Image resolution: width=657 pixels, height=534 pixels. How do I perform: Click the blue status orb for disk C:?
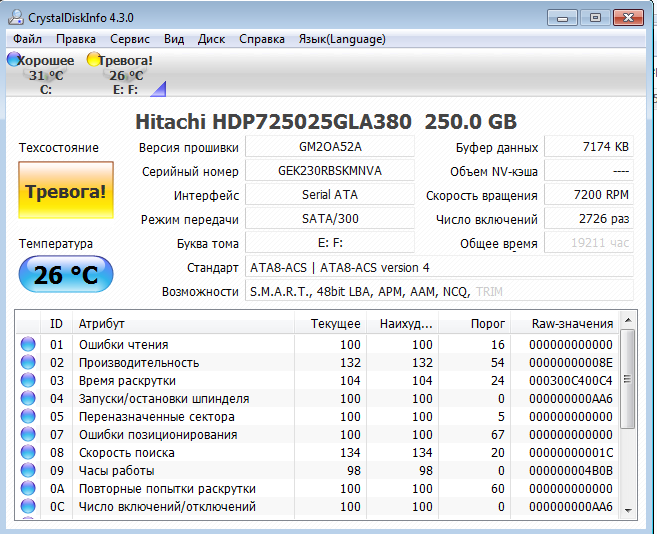pyautogui.click(x=13, y=60)
